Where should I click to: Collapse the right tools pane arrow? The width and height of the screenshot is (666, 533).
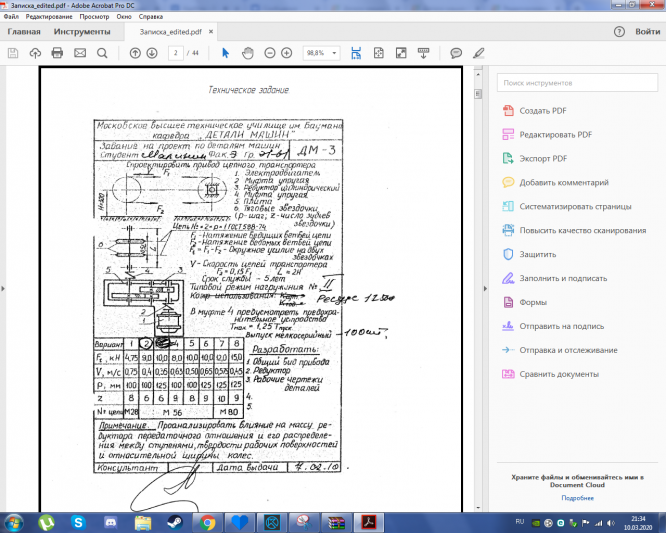click(x=486, y=290)
